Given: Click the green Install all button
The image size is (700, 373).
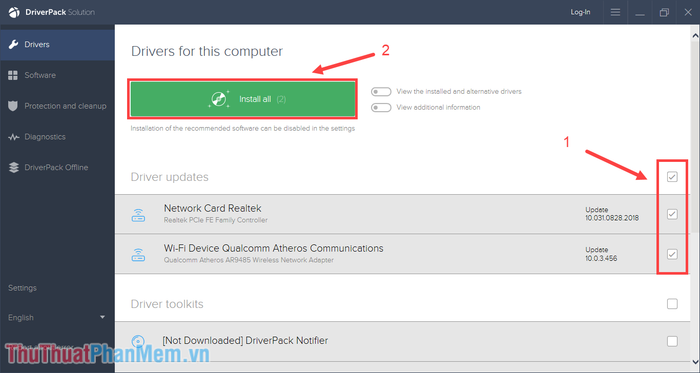Looking at the screenshot, I should [243, 99].
